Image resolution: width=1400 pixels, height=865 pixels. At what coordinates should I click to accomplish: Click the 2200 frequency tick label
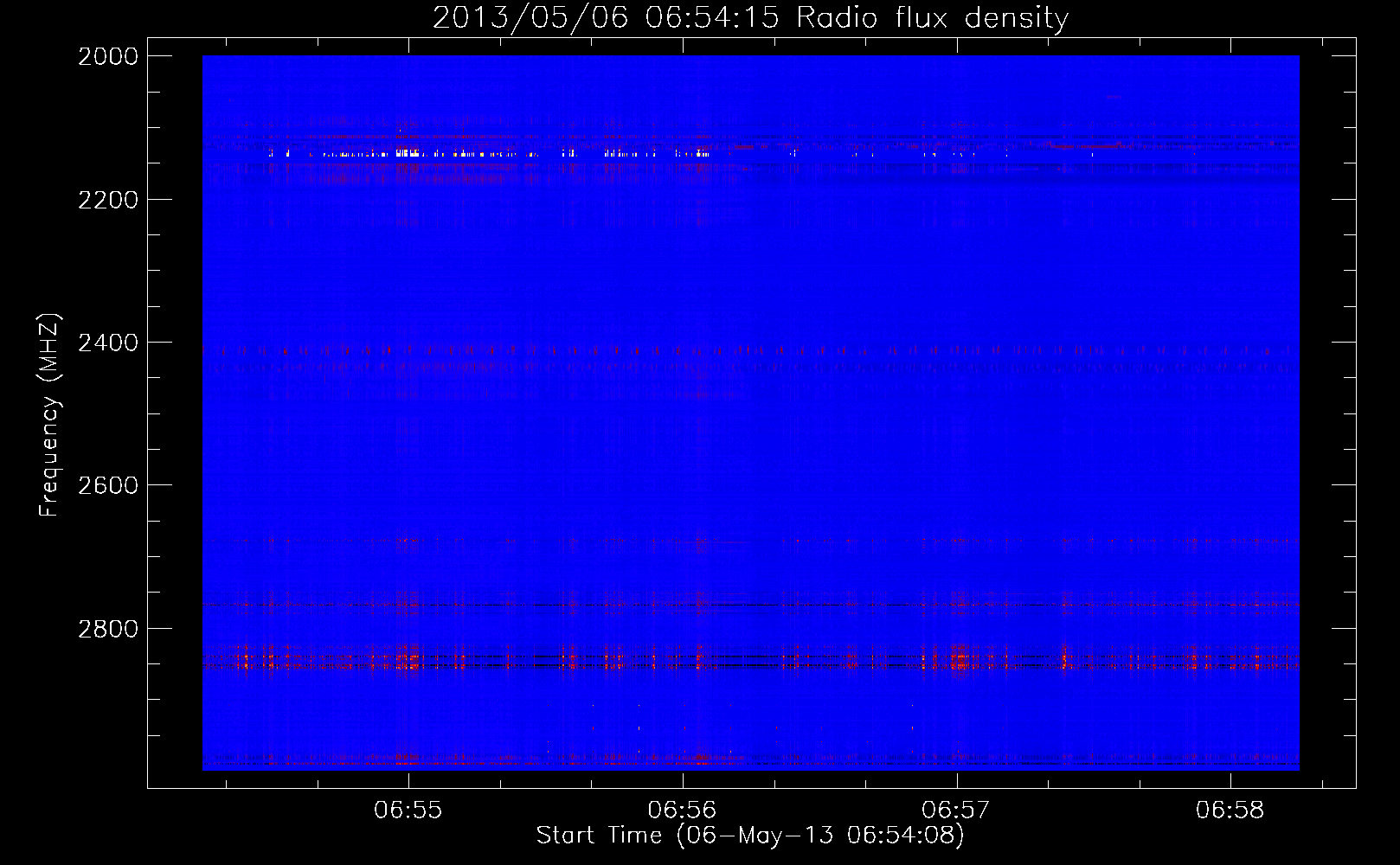[108, 200]
